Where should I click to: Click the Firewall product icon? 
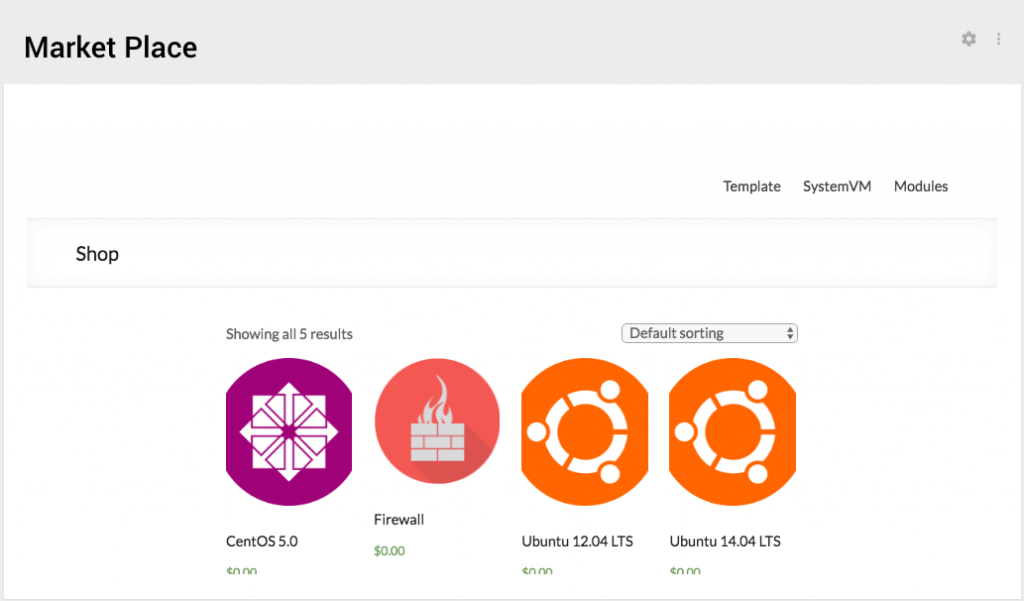(437, 421)
